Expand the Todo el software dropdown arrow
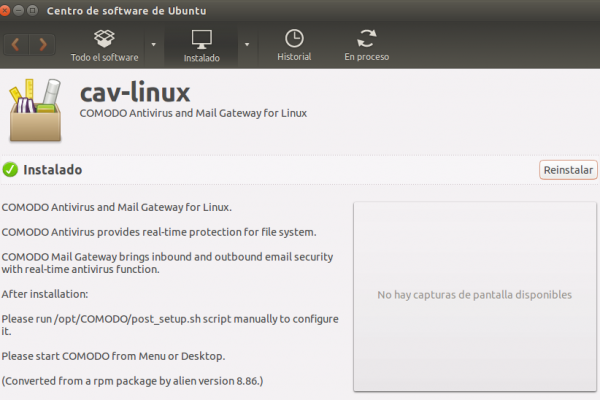 [x=153, y=45]
